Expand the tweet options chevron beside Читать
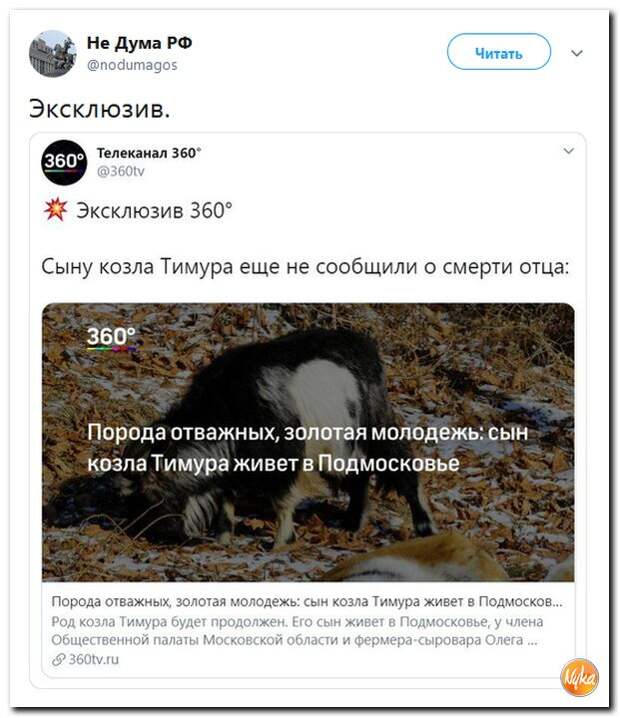Viewport: 620px width, 718px height. click(x=577, y=53)
